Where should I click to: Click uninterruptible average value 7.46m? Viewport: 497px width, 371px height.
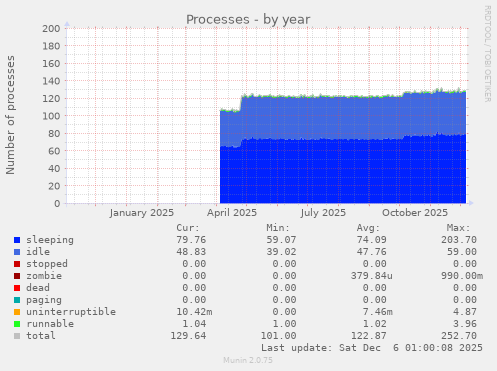tap(377, 312)
